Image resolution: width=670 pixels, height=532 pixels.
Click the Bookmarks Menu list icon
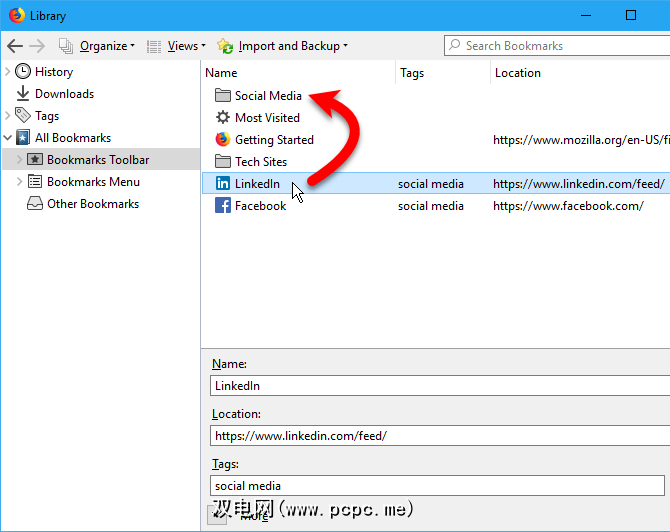tap(35, 182)
